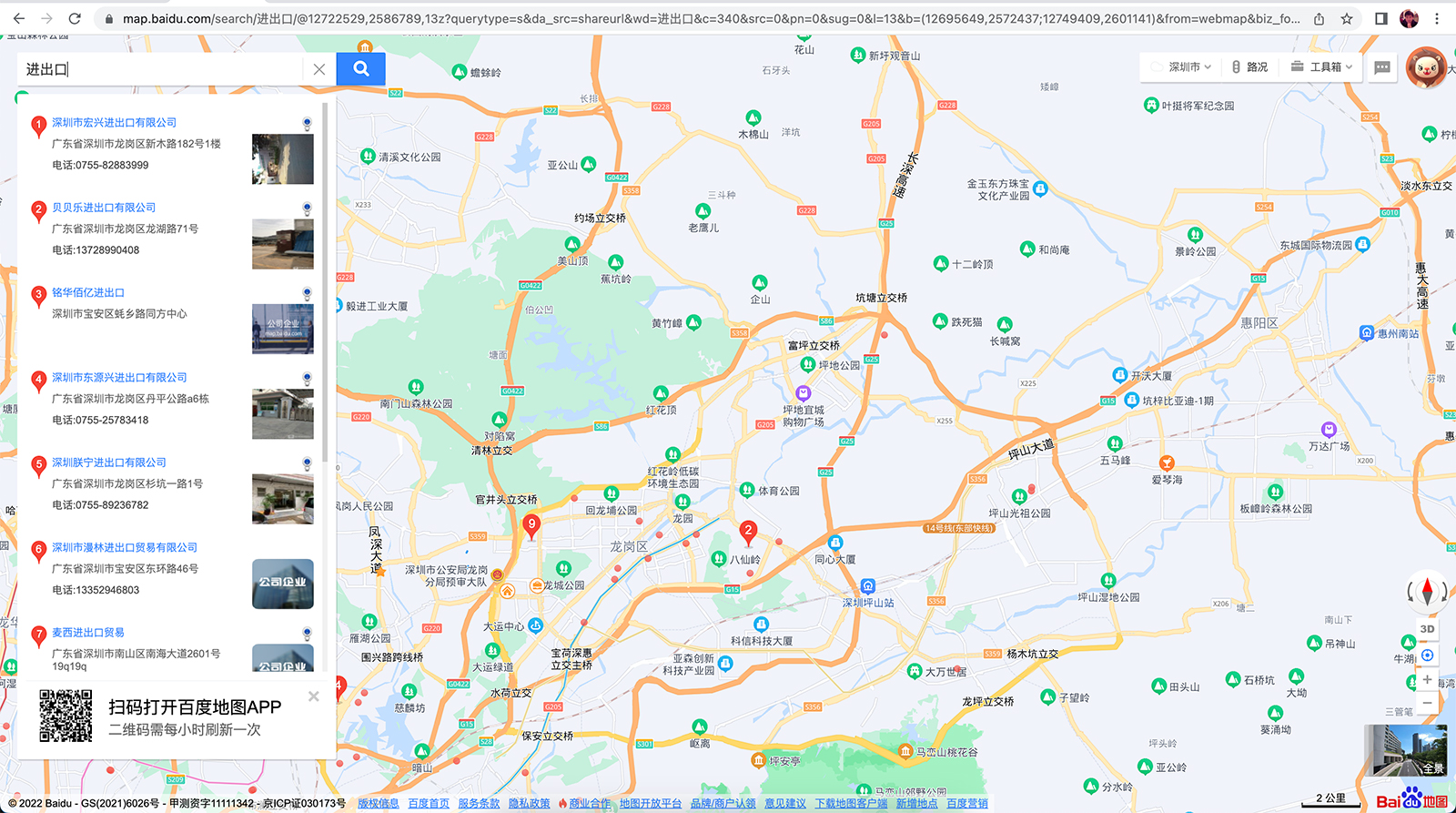Click street view icon for 铭华佰亿进出口
Image resolution: width=1456 pixels, height=813 pixels.
[x=308, y=293]
